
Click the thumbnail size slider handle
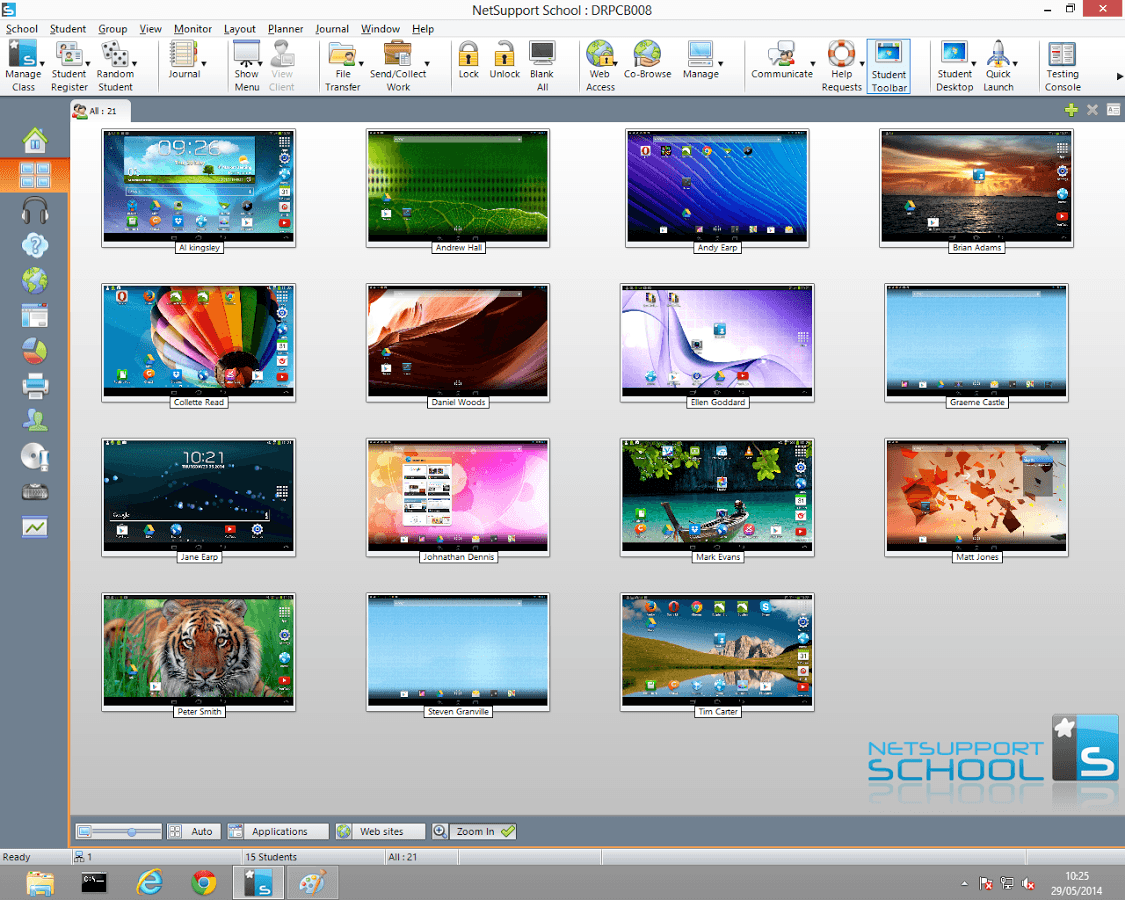pyautogui.click(x=131, y=831)
